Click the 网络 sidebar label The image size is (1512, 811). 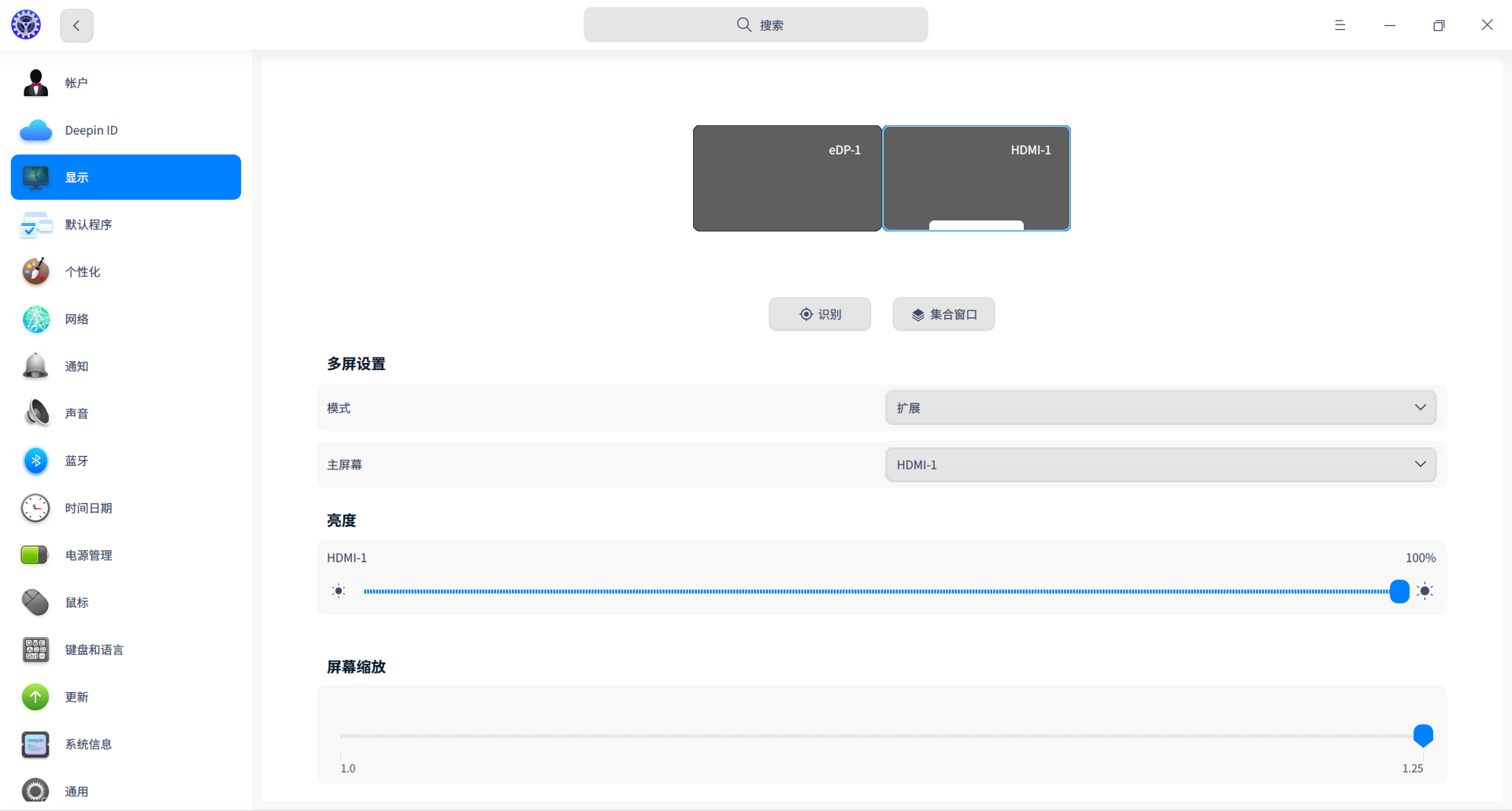(x=76, y=319)
